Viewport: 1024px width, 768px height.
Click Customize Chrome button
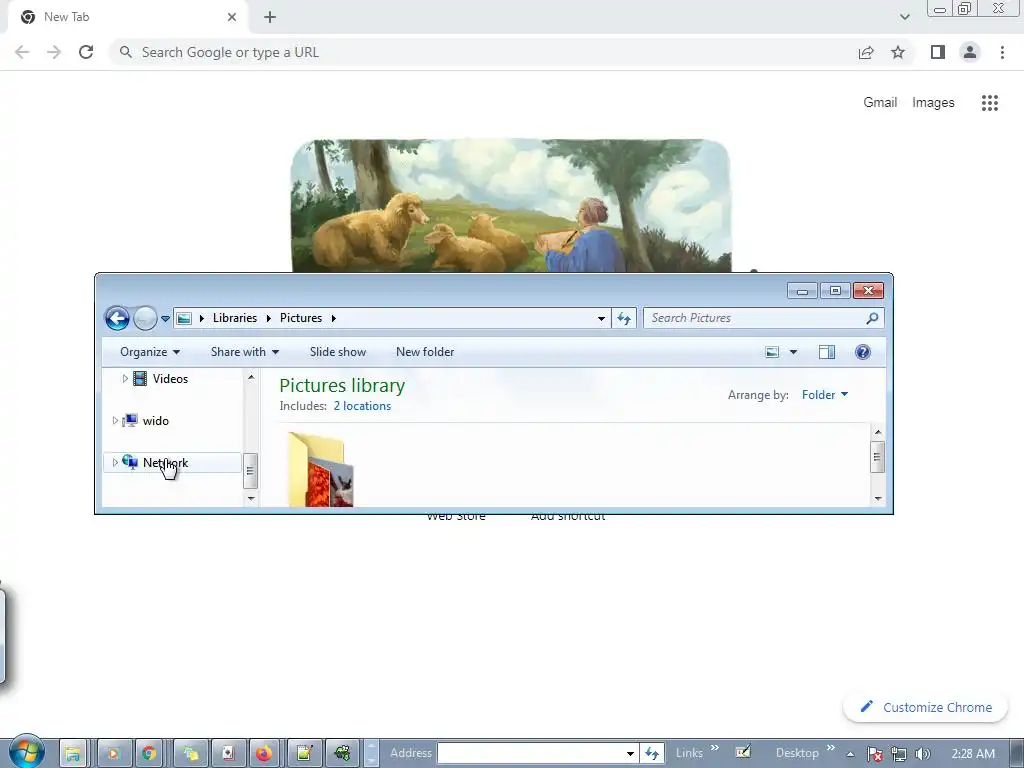tap(925, 707)
